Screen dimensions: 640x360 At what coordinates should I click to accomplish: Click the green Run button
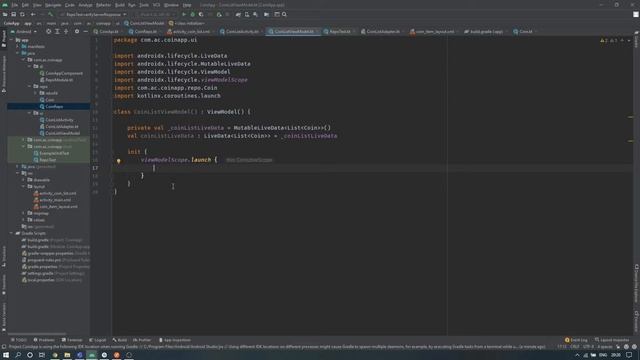(x=184, y=14)
